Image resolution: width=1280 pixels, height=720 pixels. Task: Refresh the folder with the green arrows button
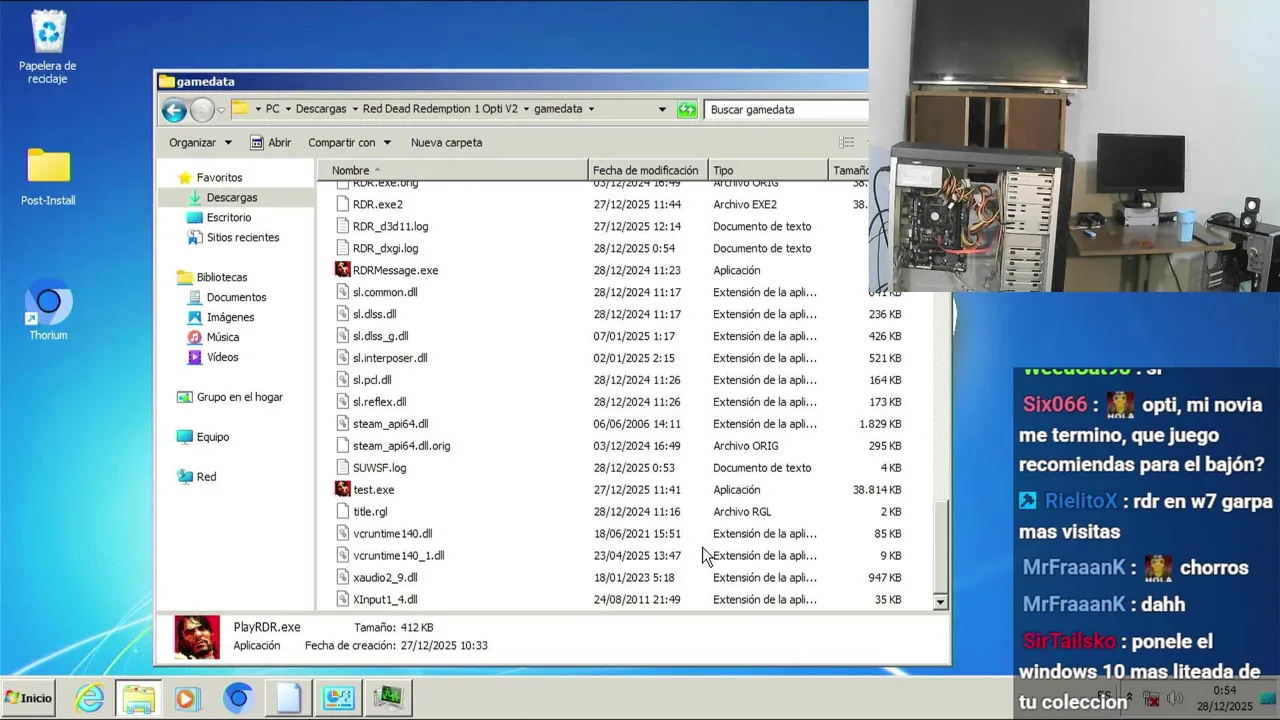687,109
